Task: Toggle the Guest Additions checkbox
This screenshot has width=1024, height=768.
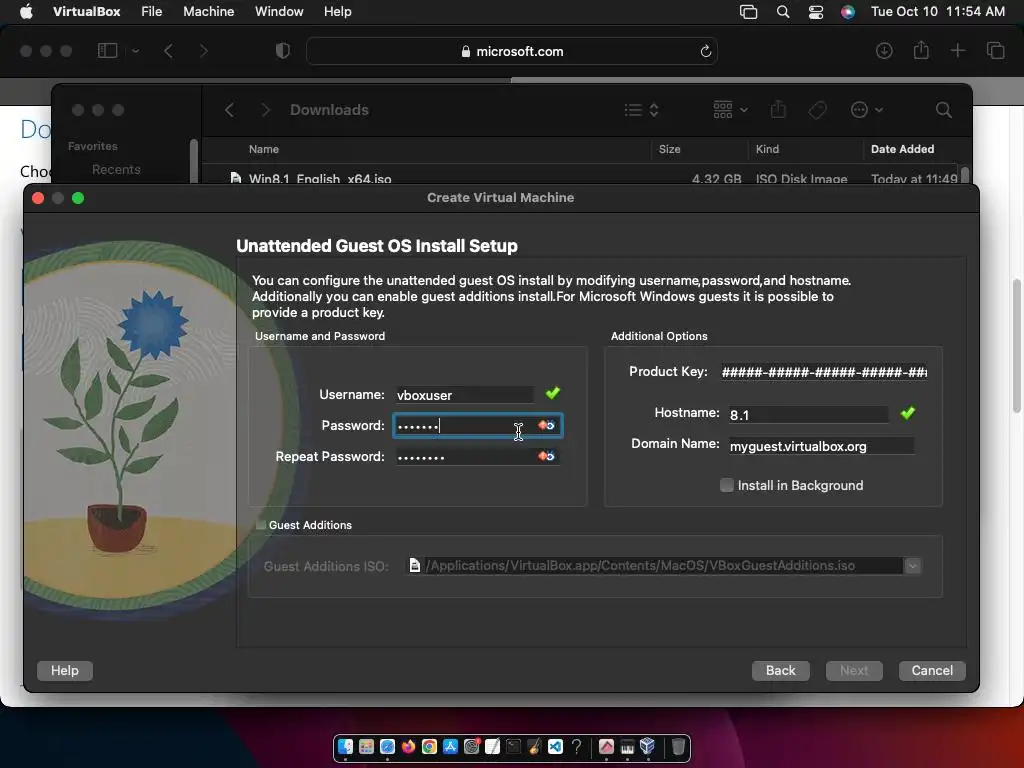Action: (261, 524)
